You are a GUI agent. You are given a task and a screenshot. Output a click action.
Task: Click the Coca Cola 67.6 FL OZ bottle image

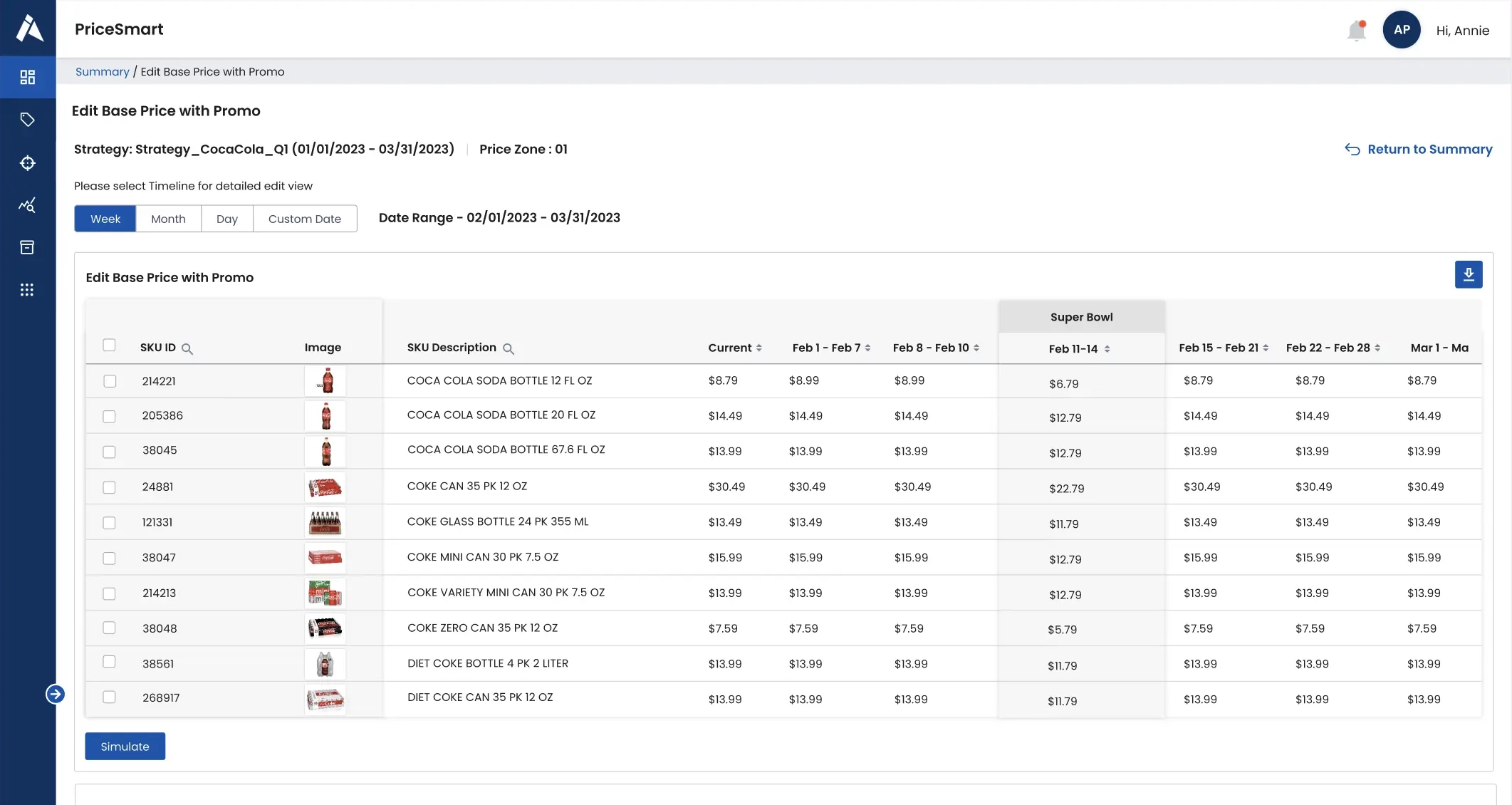point(325,452)
